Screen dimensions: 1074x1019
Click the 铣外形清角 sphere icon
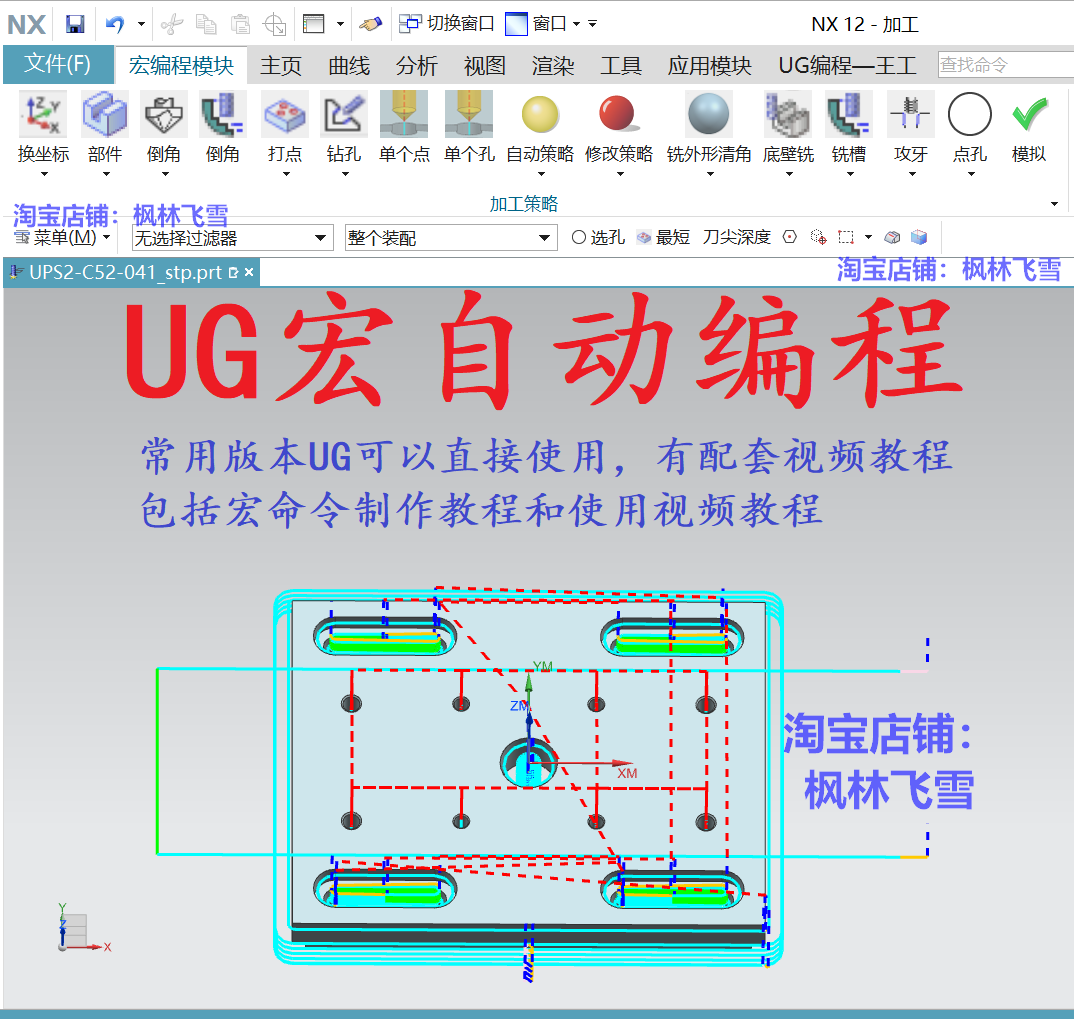click(709, 114)
